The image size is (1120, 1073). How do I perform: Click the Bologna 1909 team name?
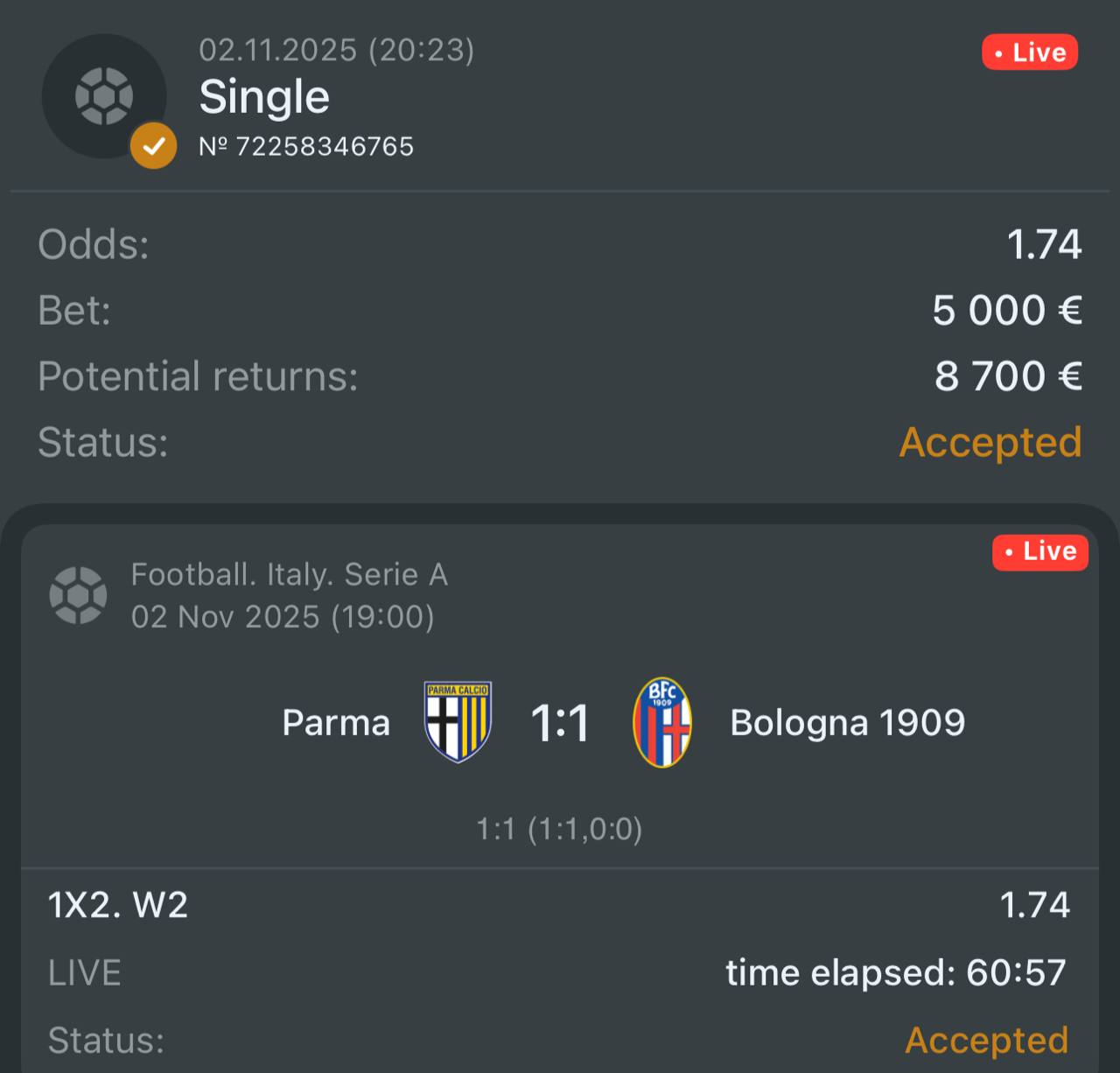[x=847, y=723]
